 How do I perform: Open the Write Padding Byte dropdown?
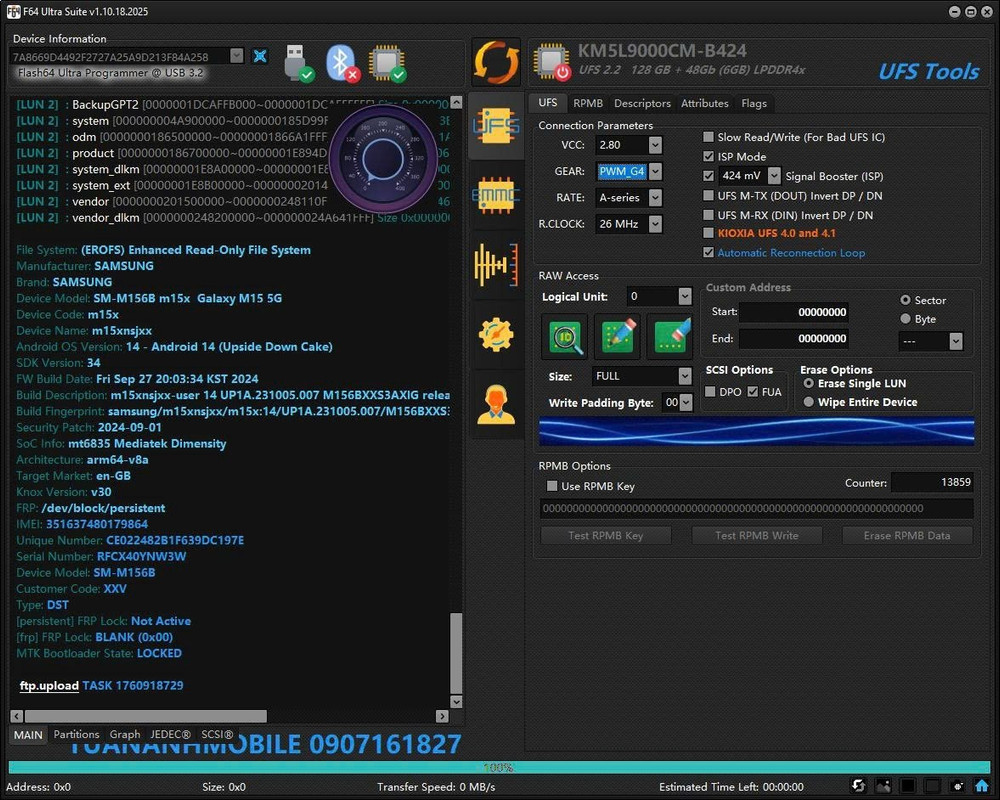coord(686,403)
